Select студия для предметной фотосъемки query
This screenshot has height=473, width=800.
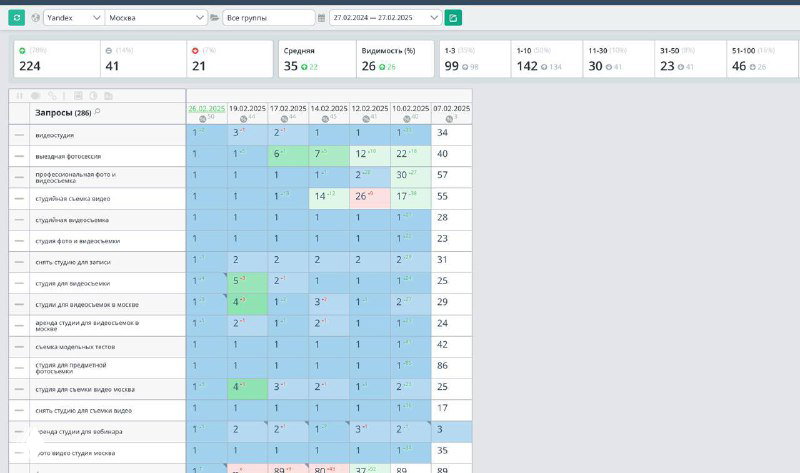pyautogui.click(x=71, y=368)
